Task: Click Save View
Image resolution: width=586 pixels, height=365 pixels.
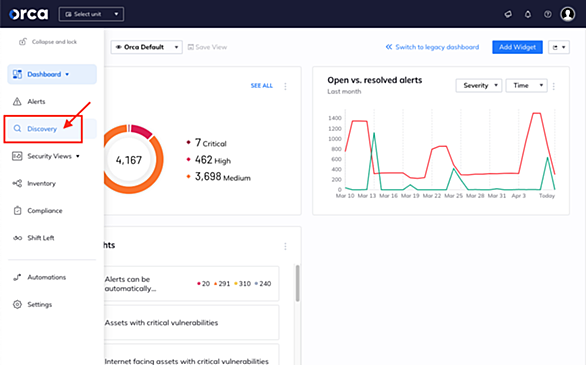Action: pyautogui.click(x=207, y=47)
